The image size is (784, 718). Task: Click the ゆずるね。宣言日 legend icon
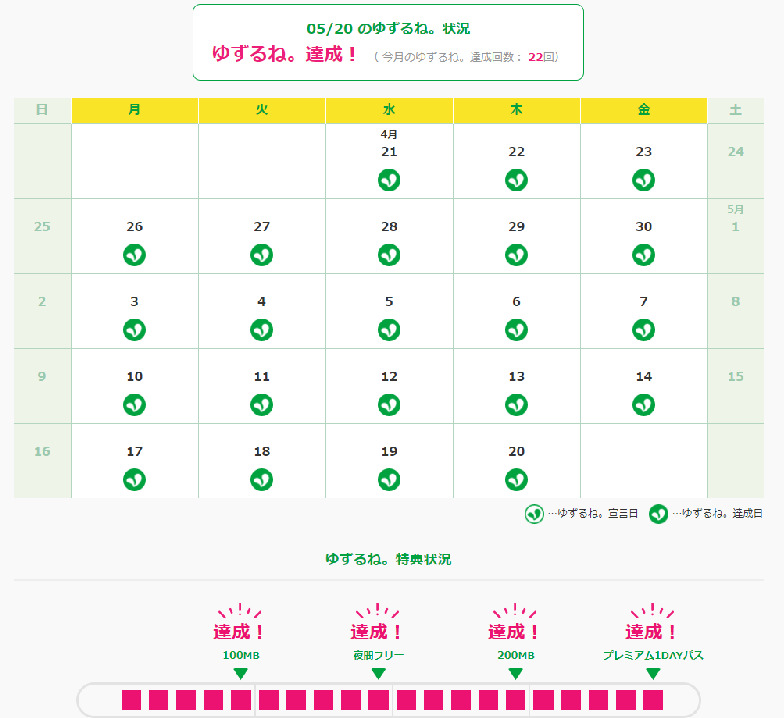(535, 514)
